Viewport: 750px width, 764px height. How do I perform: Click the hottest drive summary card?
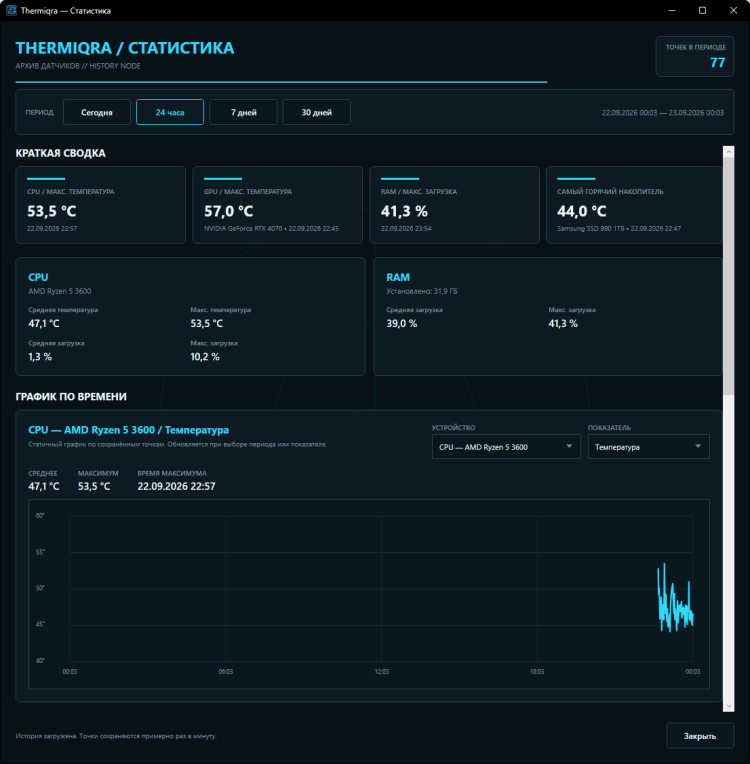point(635,205)
